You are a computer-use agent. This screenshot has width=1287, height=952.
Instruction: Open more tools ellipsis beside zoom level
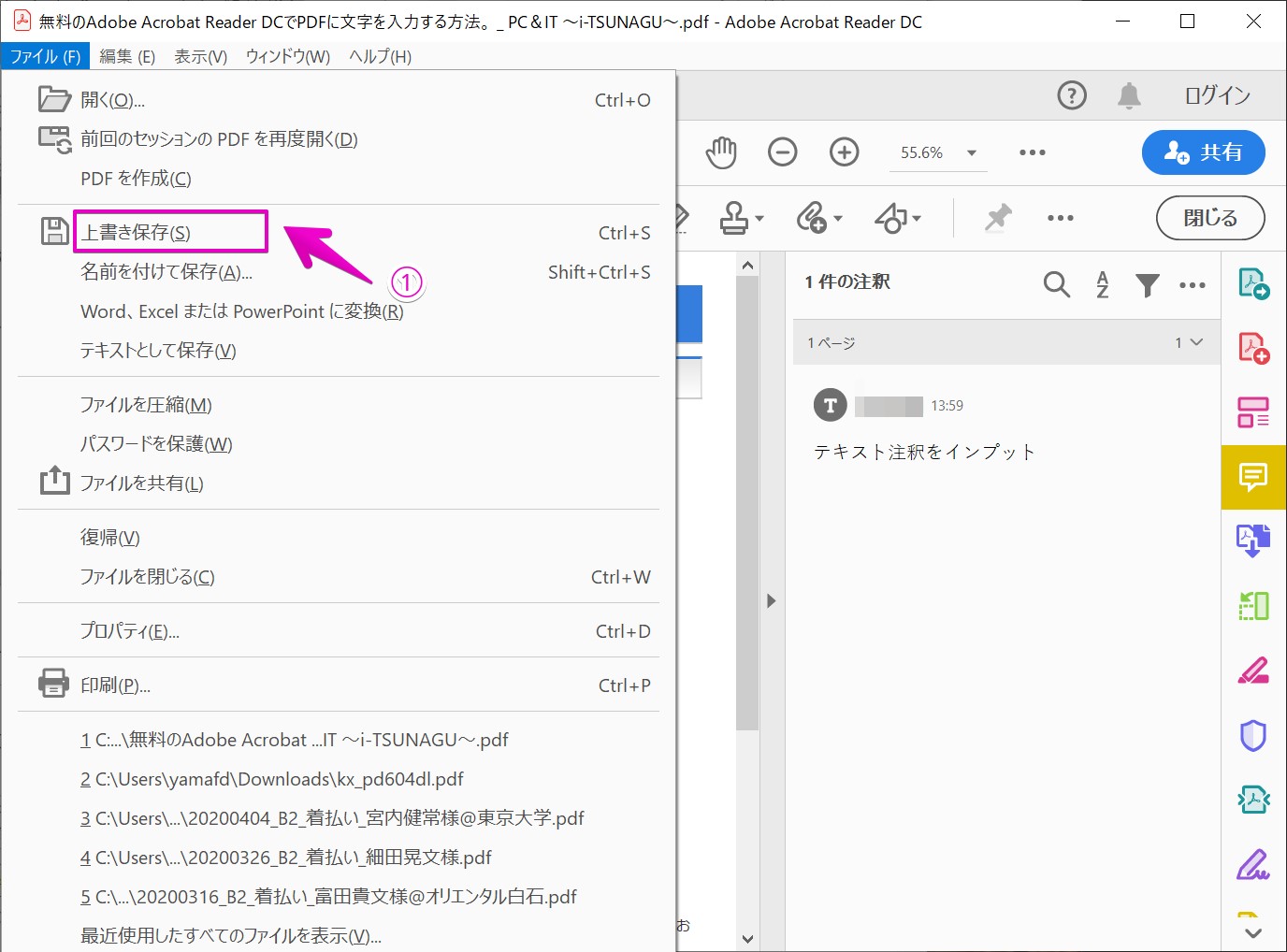[x=1033, y=152]
